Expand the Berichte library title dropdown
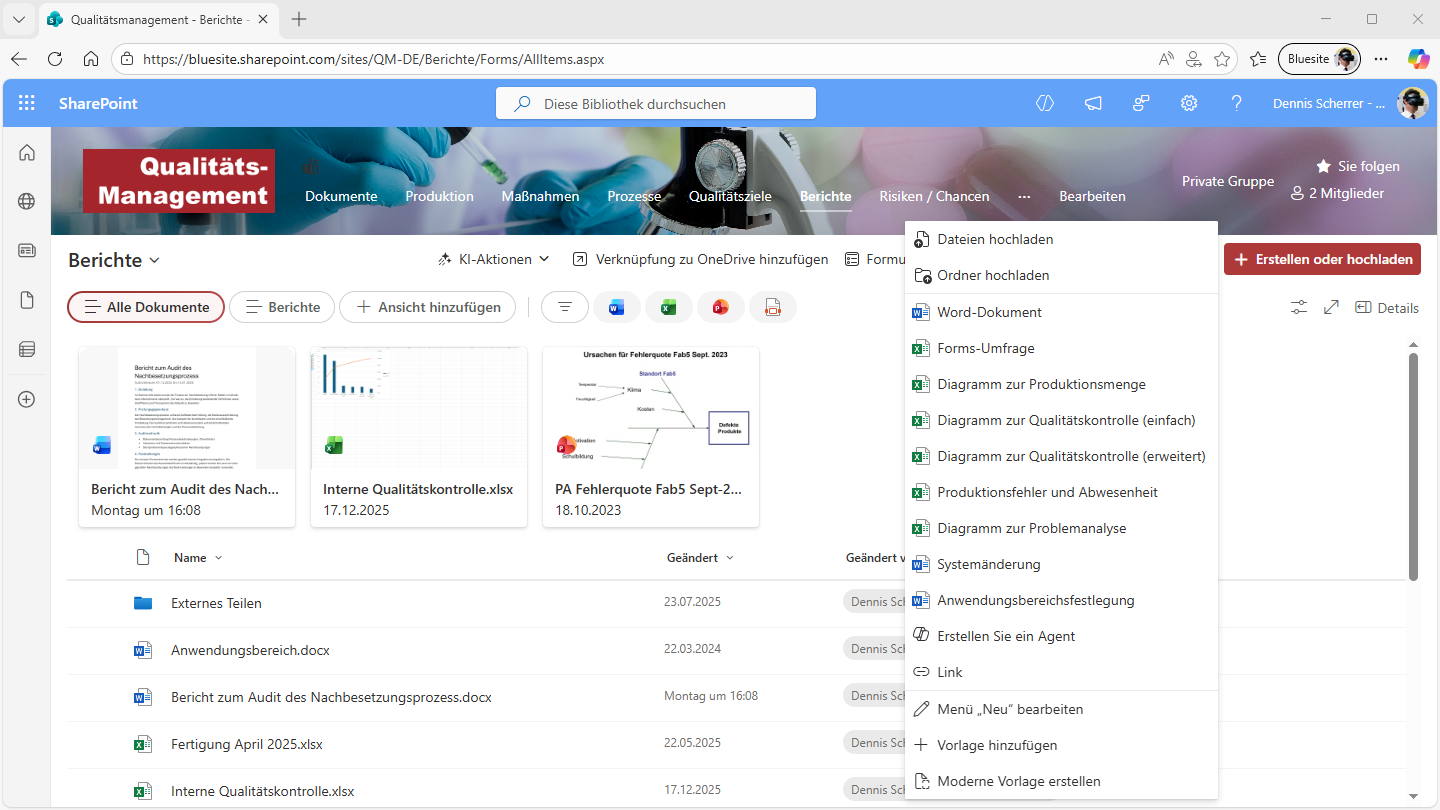1440x810 pixels. (x=155, y=260)
